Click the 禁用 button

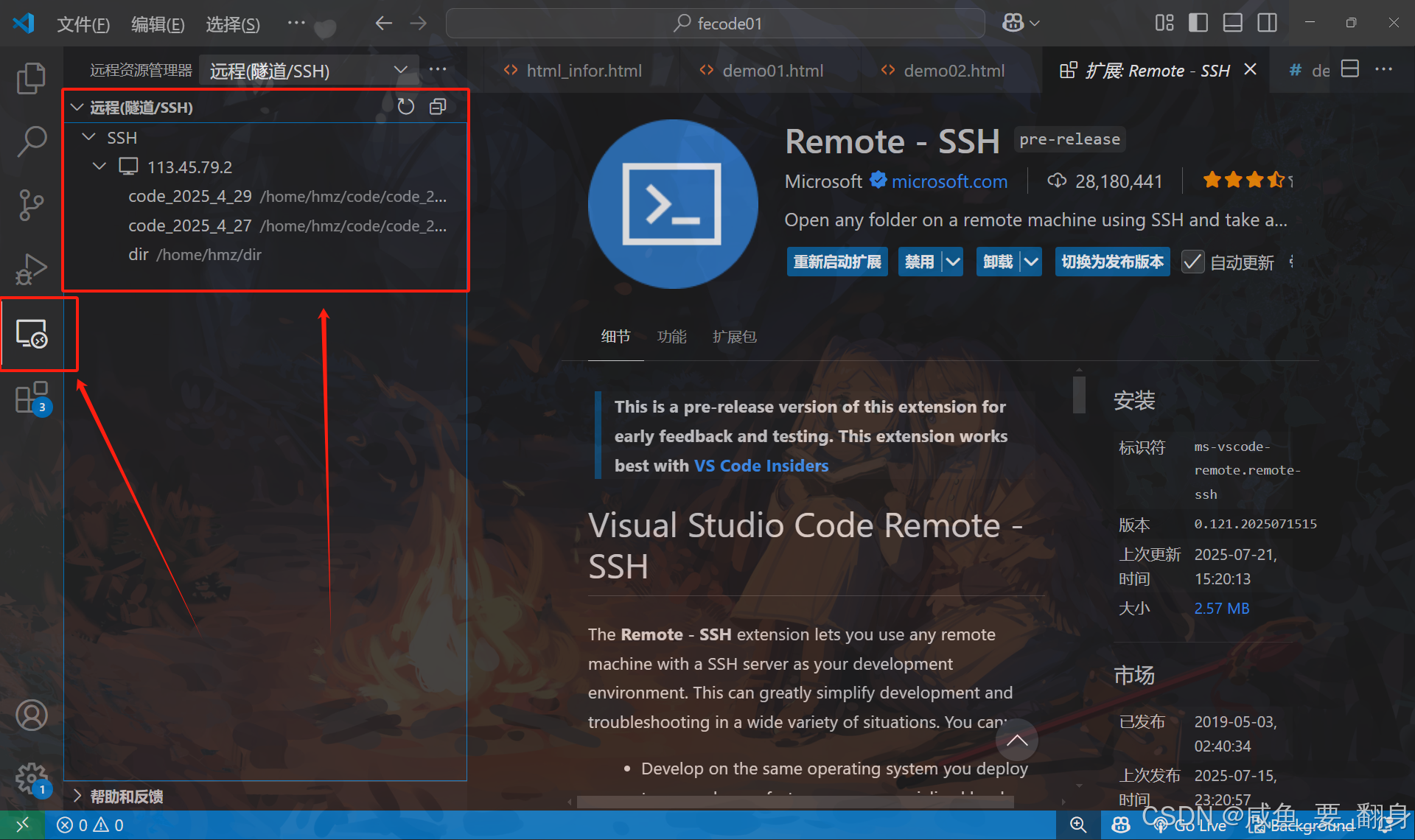(x=919, y=262)
